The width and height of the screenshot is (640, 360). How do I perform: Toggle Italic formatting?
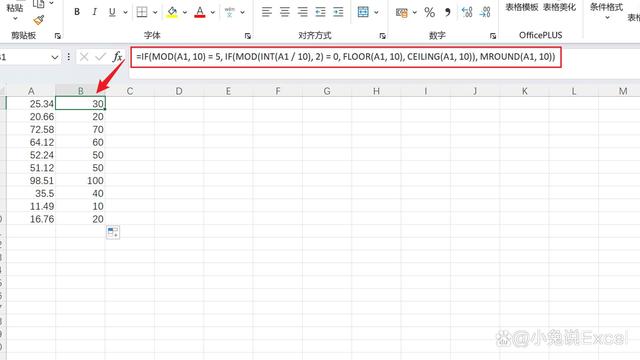(x=94, y=12)
